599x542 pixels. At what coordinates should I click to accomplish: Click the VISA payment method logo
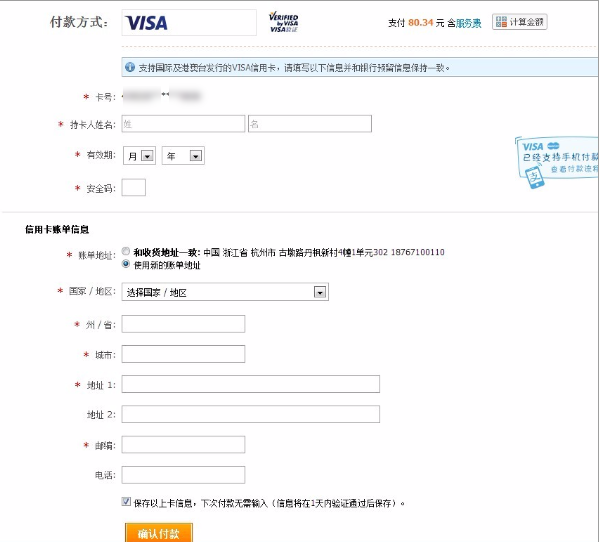click(x=147, y=23)
